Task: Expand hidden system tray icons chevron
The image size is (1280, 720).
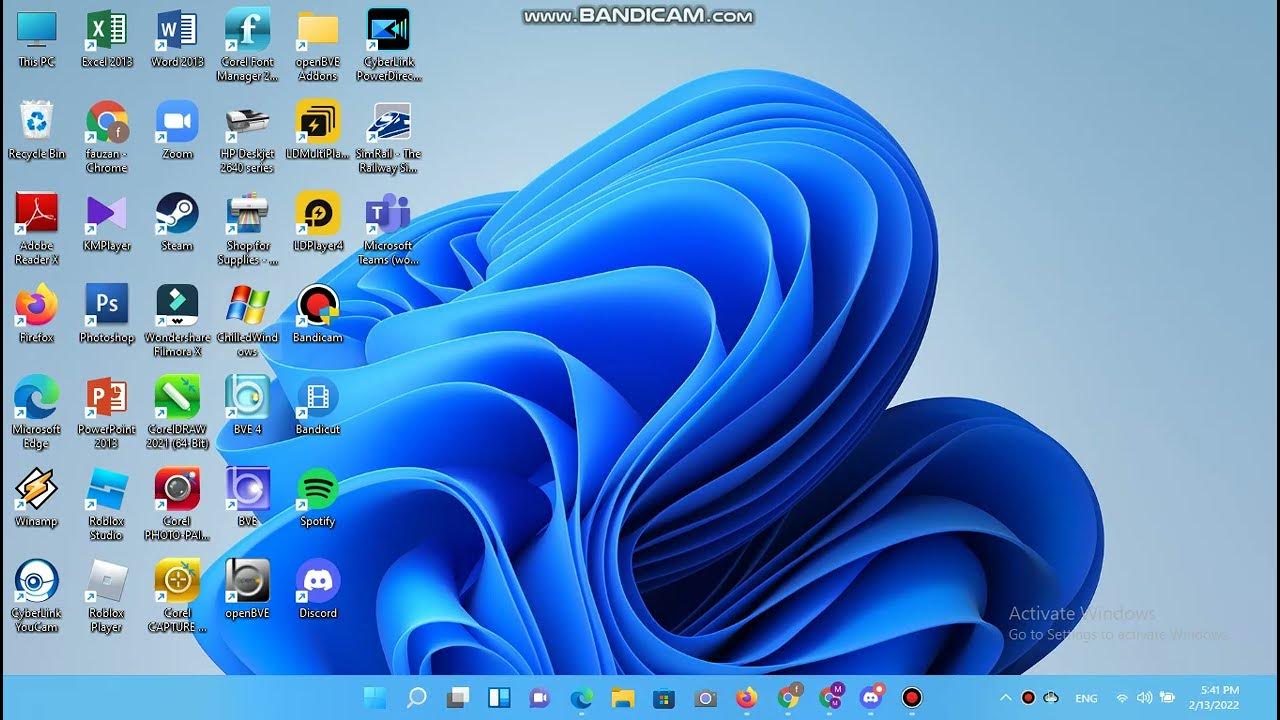Action: [x=1006, y=698]
